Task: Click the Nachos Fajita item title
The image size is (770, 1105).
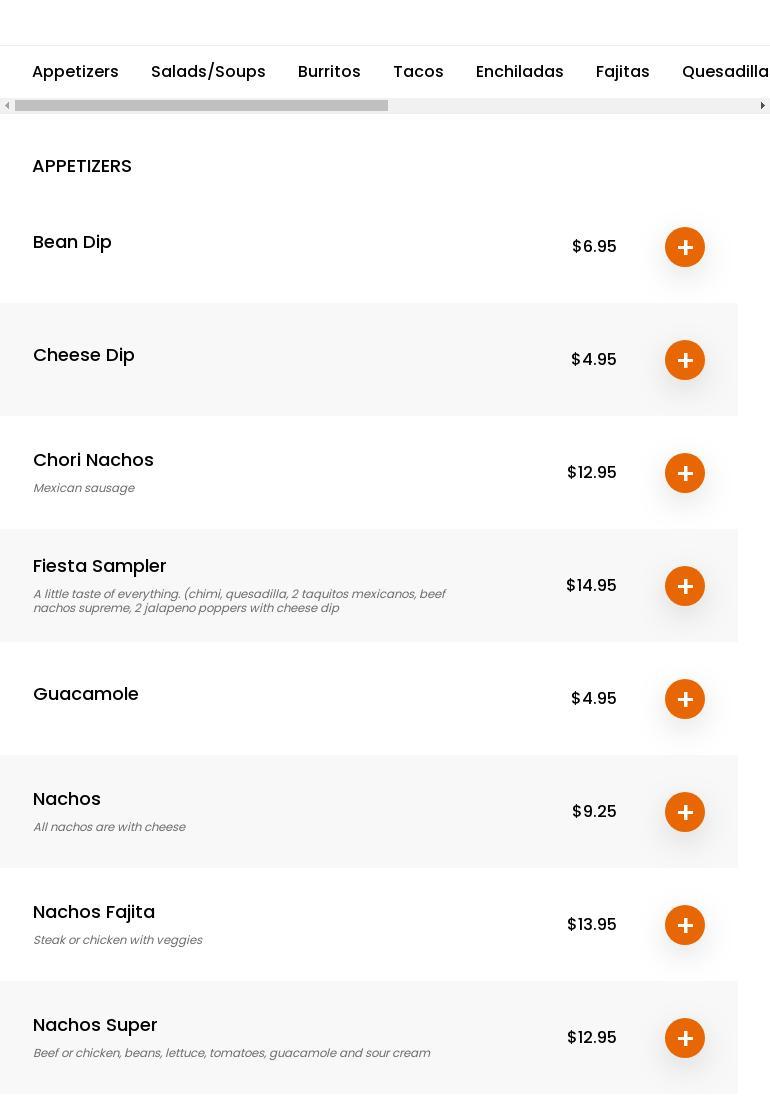Action: click(x=94, y=912)
